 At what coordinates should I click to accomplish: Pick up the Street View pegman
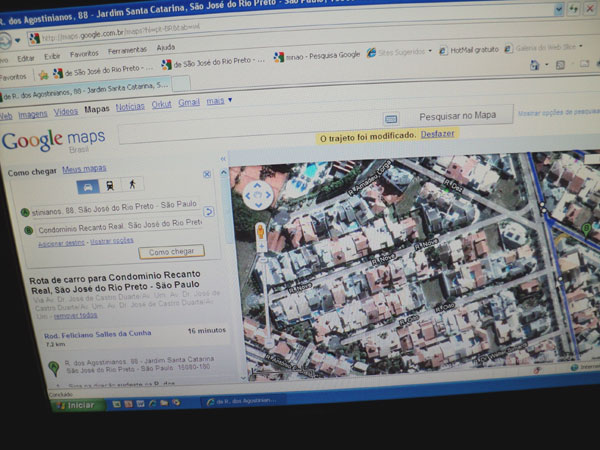[261, 232]
